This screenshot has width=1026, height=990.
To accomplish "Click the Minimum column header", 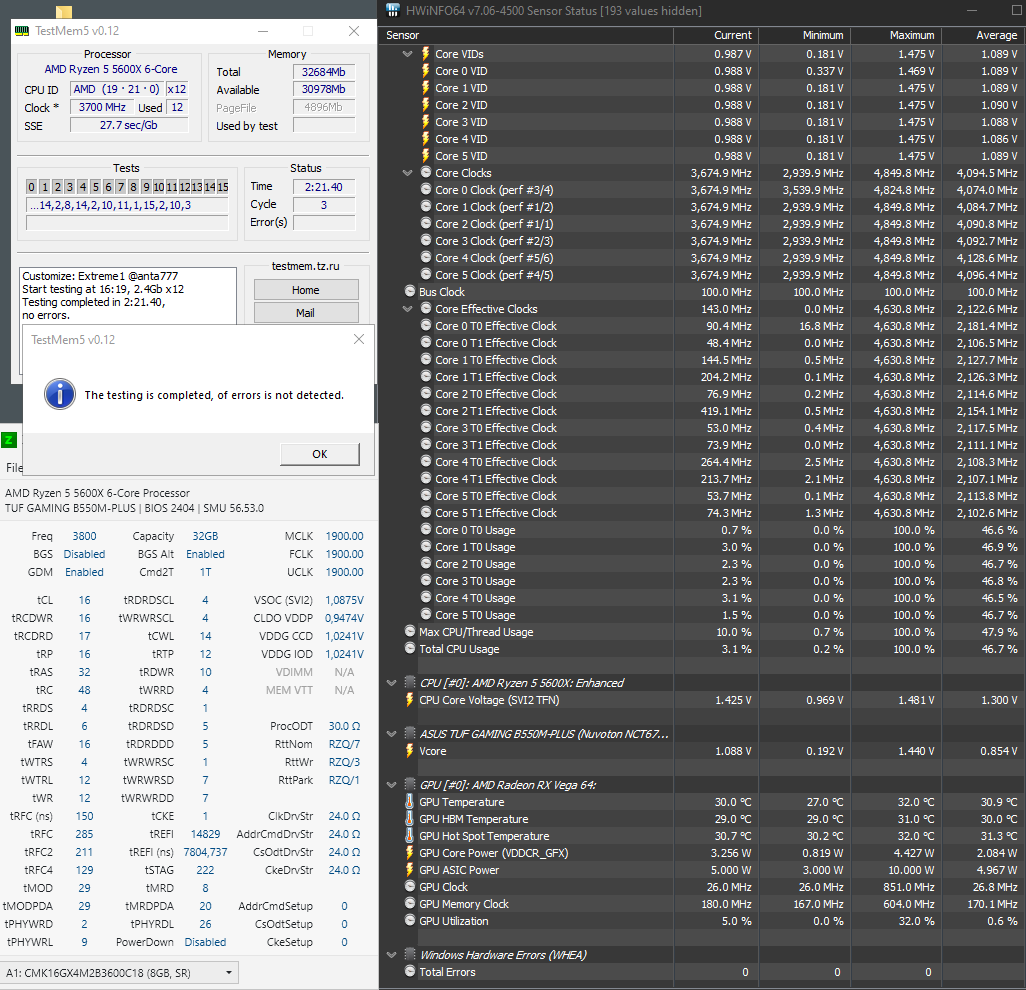I will 805,35.
